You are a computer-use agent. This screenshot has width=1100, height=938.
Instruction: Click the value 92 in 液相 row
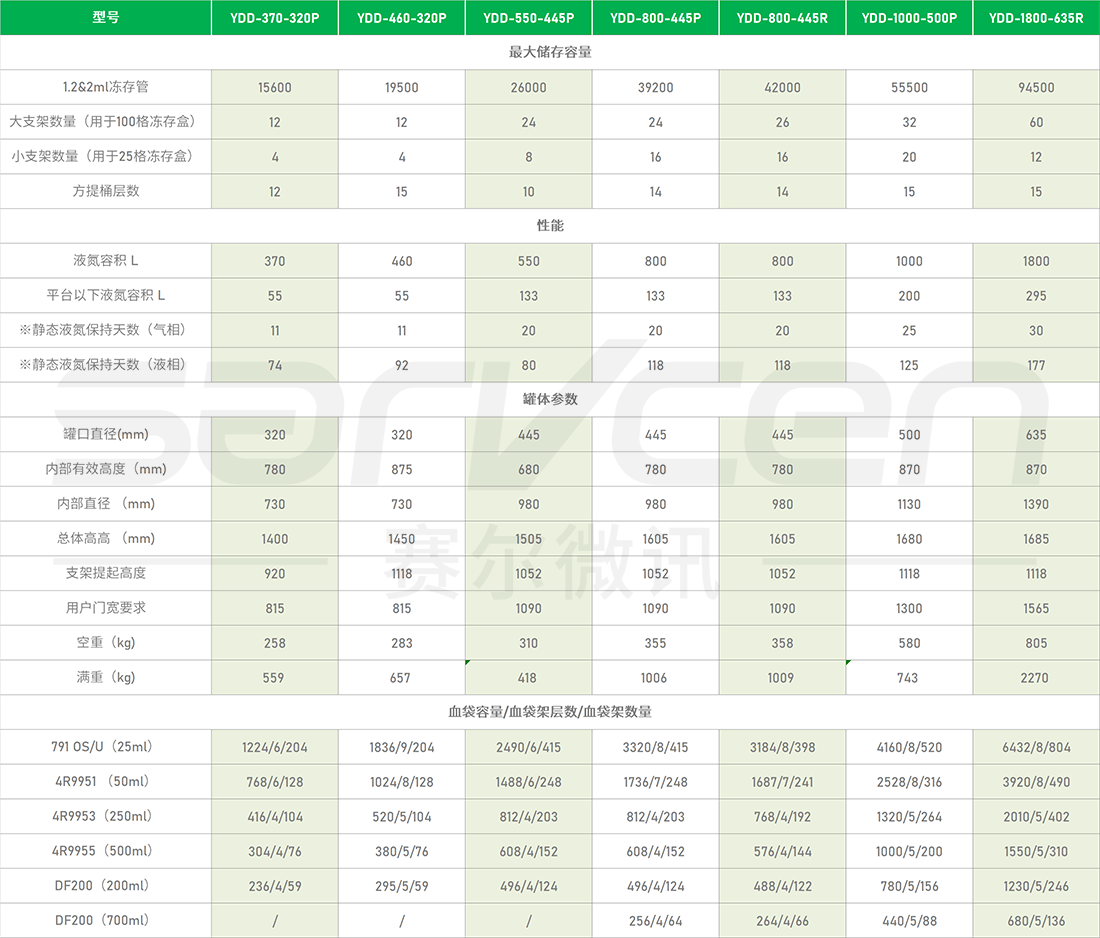coord(401,366)
